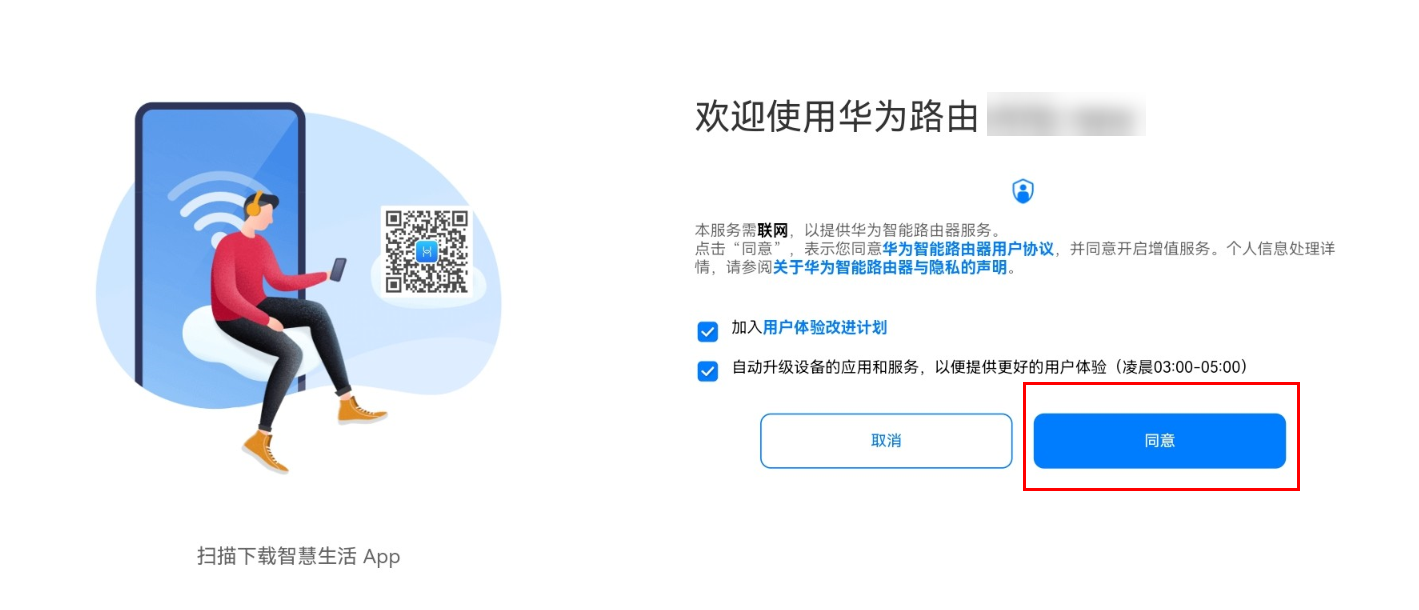This screenshot has width=1419, height=610.
Task: Click the blue privacy shield icon
Action: [1022, 191]
